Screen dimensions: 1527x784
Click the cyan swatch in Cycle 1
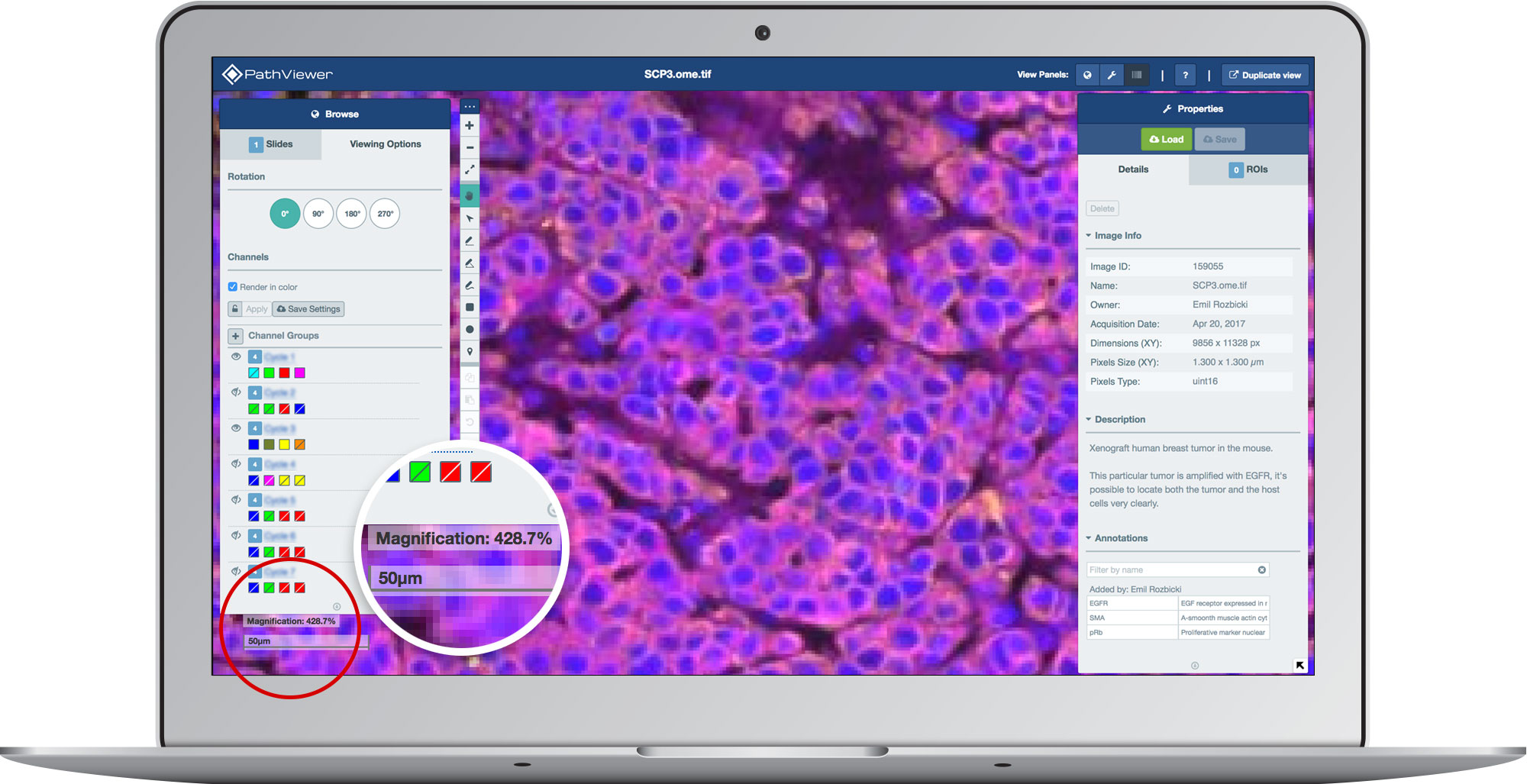253,373
